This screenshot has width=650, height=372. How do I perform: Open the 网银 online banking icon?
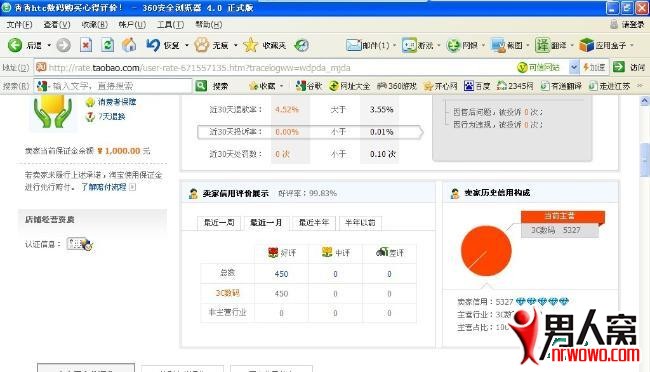454,45
